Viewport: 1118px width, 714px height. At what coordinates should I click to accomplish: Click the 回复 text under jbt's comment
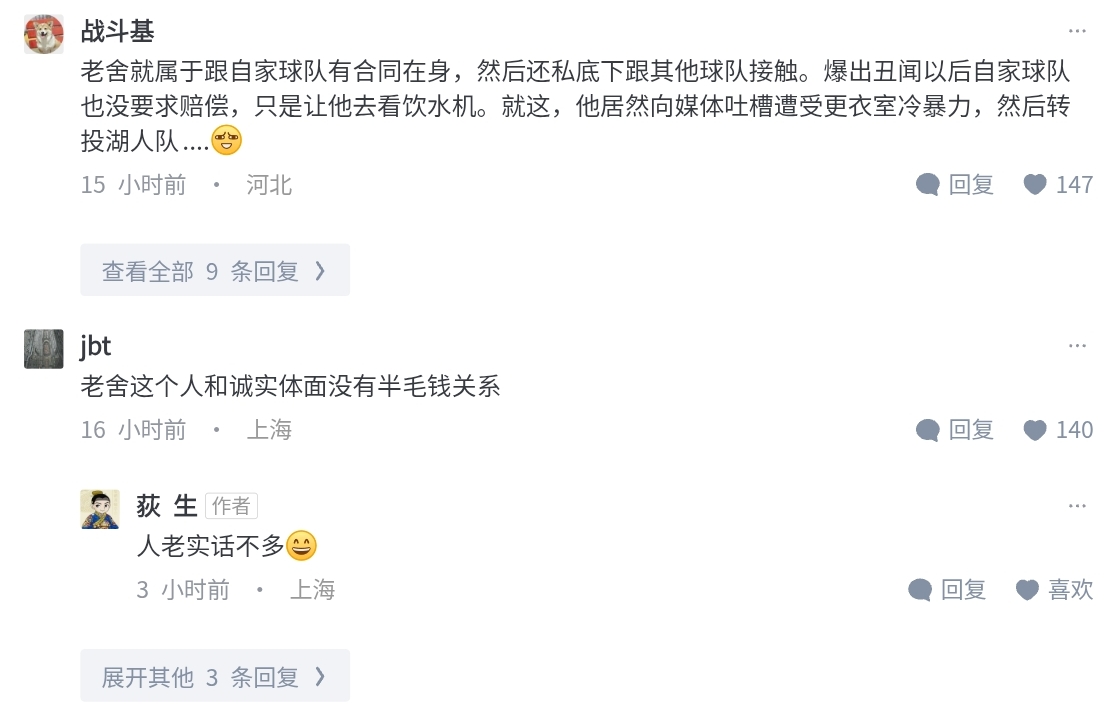coord(971,430)
